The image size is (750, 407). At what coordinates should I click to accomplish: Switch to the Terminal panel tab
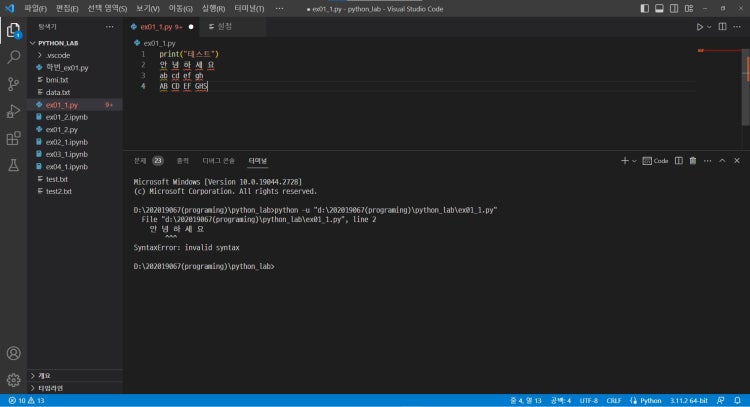(258, 161)
